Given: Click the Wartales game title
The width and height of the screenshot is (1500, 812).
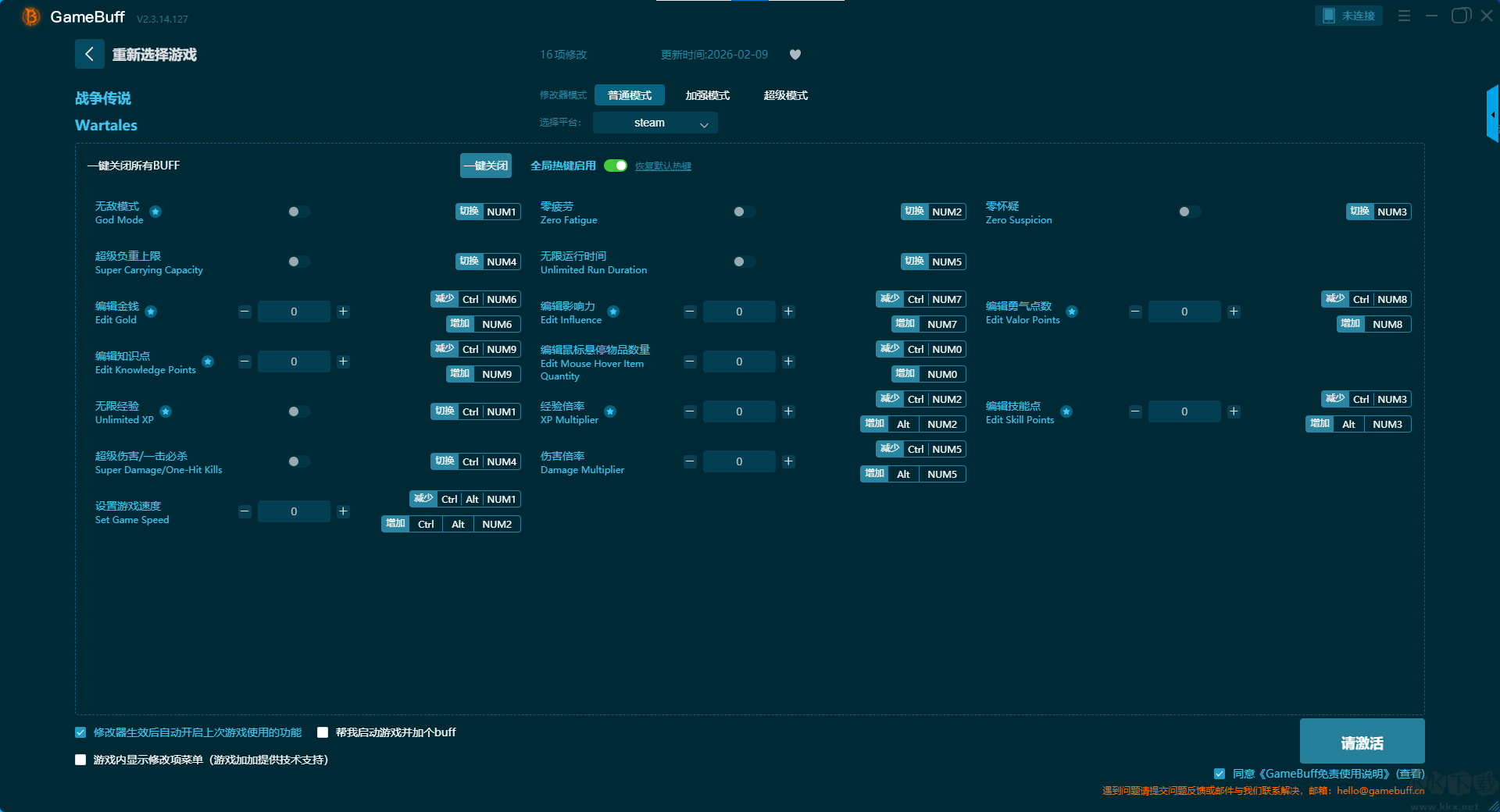Looking at the screenshot, I should coord(106,125).
